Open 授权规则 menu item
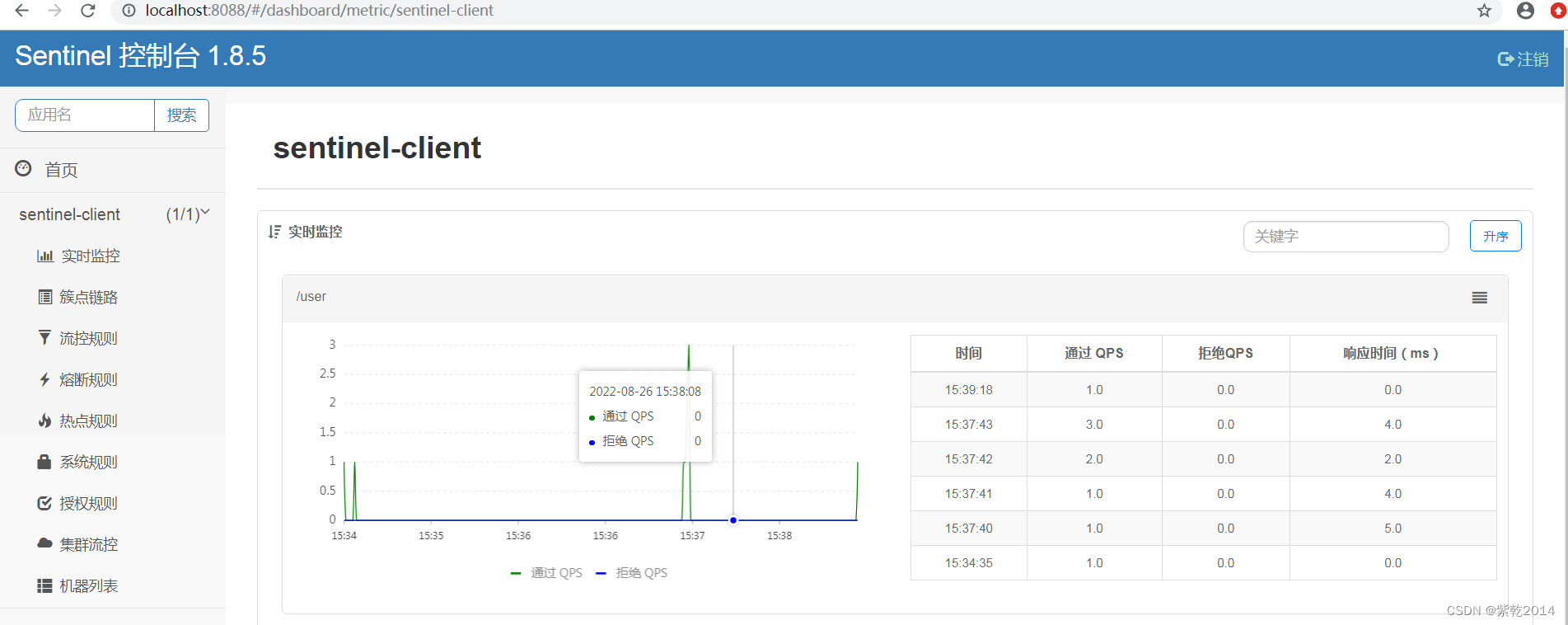The width and height of the screenshot is (1568, 625). coord(89,503)
